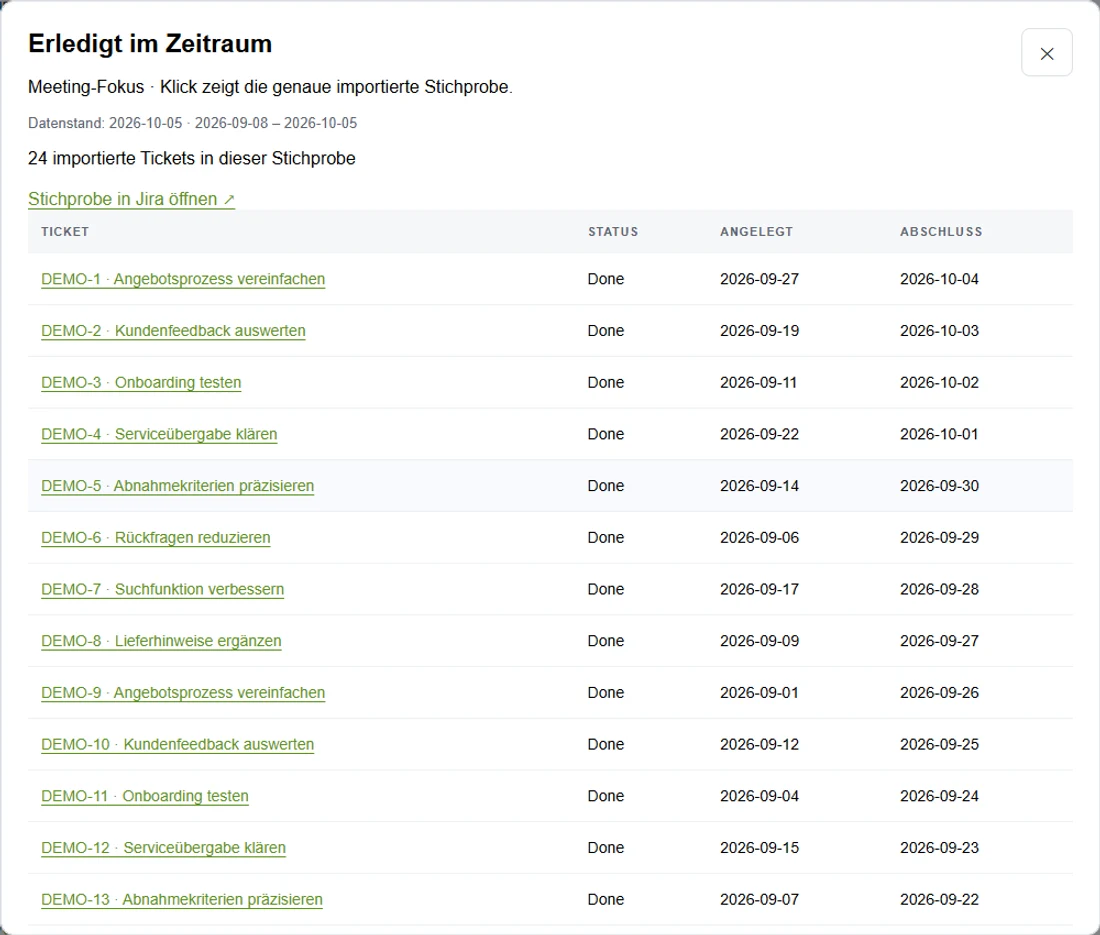Select completion date 2026-09-28
This screenshot has width=1100, height=935.
939,590
